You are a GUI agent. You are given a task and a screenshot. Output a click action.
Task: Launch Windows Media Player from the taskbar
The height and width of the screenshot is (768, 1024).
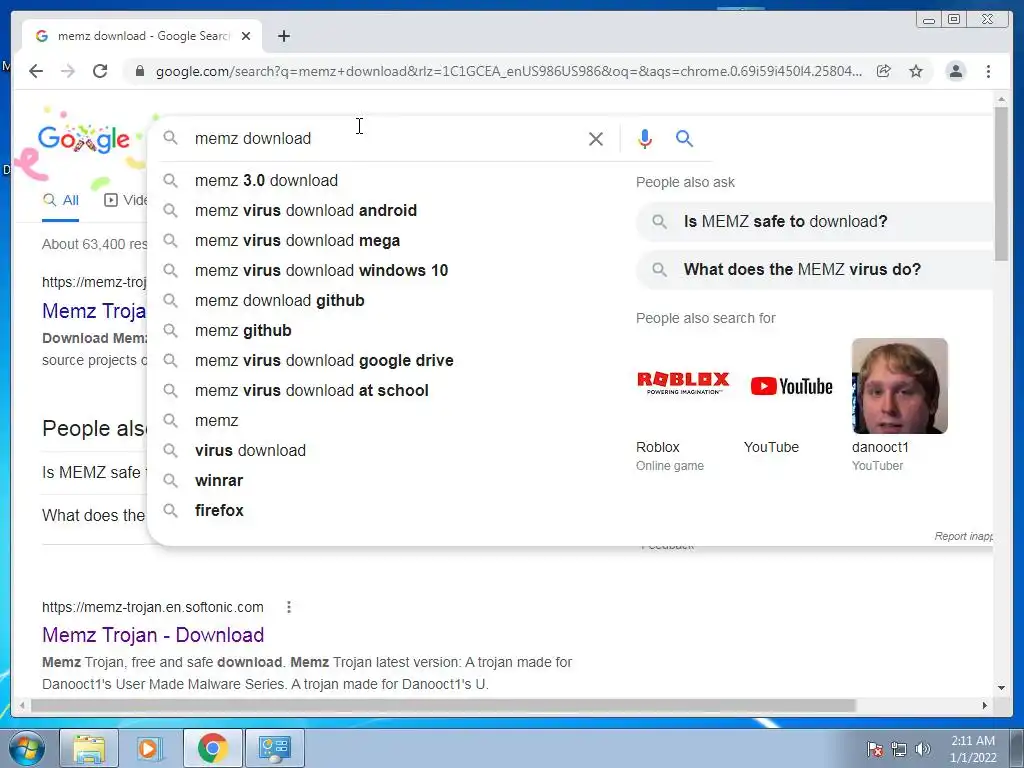coord(149,748)
